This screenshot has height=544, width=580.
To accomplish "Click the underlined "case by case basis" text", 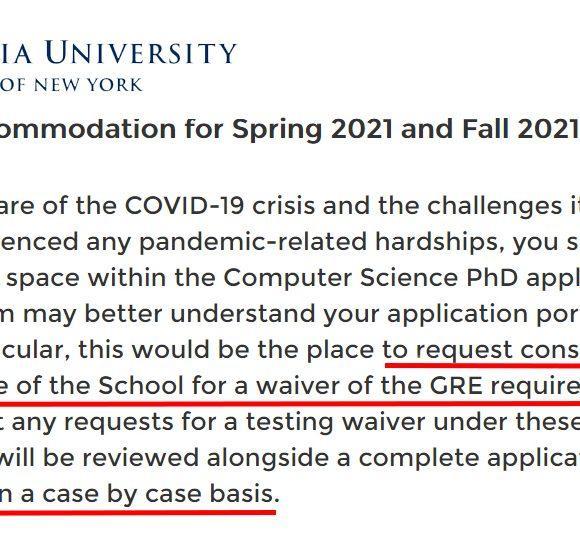I will pos(158,494).
